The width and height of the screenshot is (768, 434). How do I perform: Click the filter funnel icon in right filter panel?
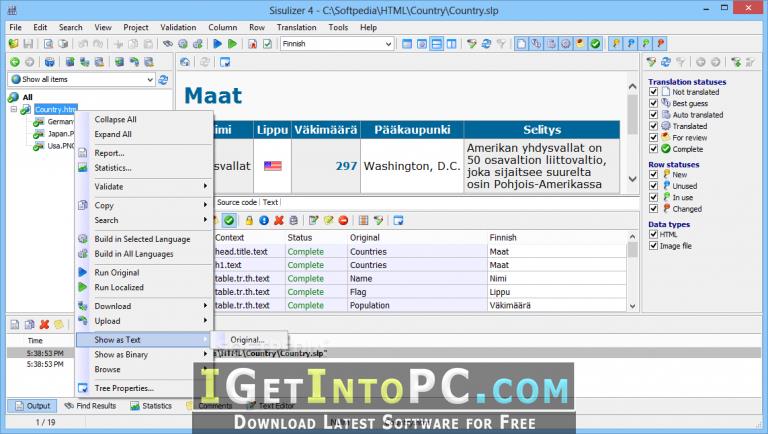[x=651, y=62]
